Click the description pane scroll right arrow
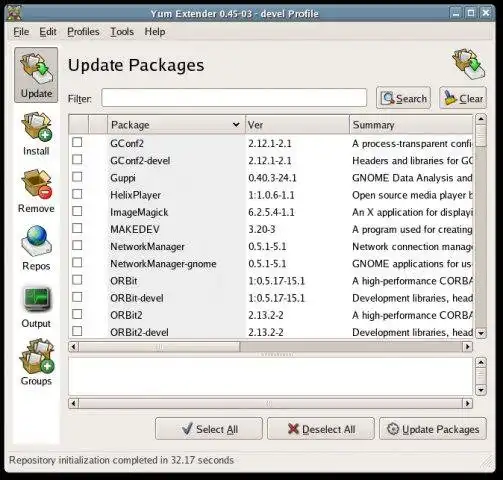Image resolution: width=503 pixels, height=480 pixels. [x=467, y=403]
